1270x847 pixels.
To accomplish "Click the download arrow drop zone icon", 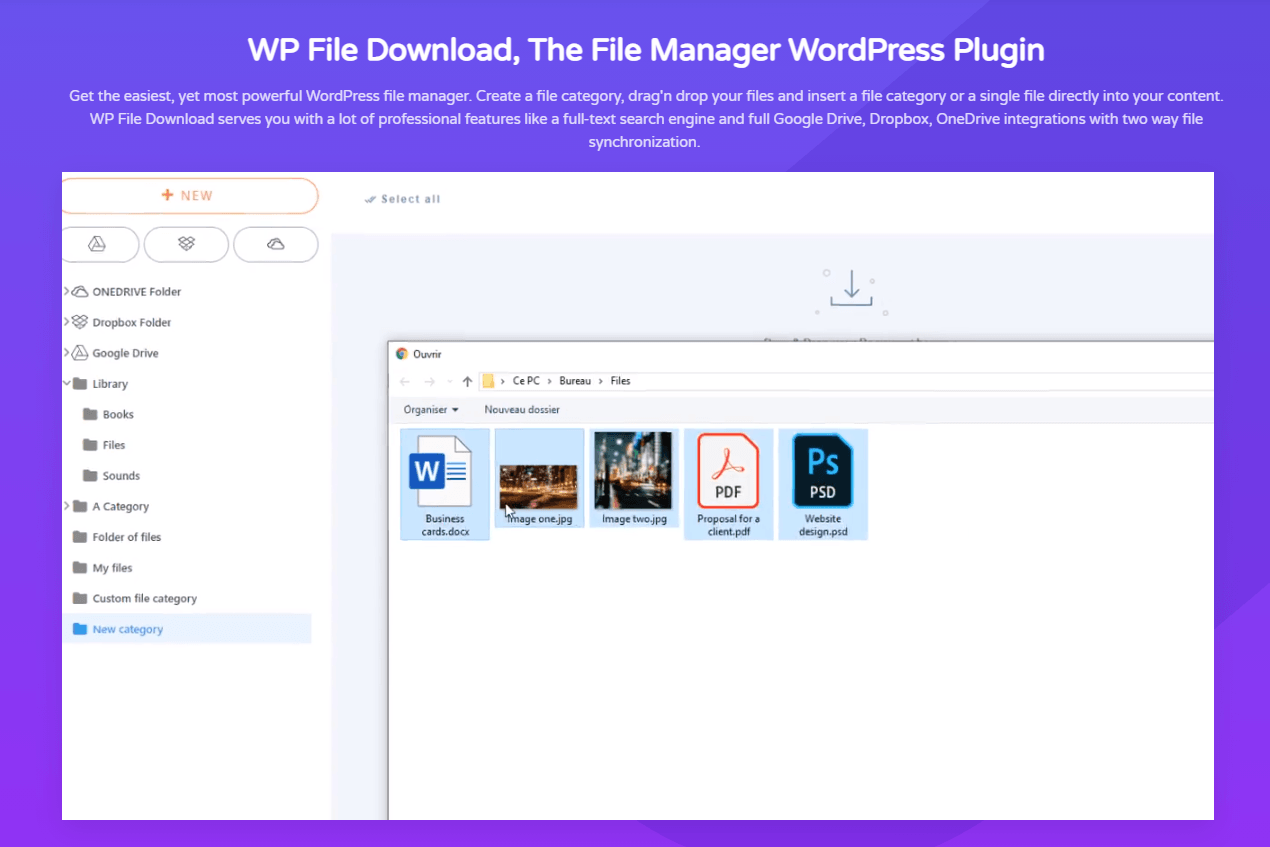I will pyautogui.click(x=851, y=290).
